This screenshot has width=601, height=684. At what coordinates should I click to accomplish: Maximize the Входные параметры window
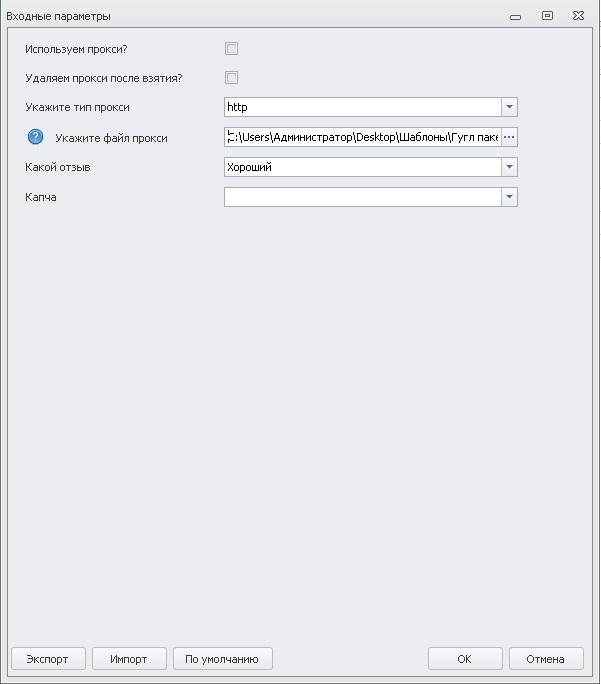[547, 16]
